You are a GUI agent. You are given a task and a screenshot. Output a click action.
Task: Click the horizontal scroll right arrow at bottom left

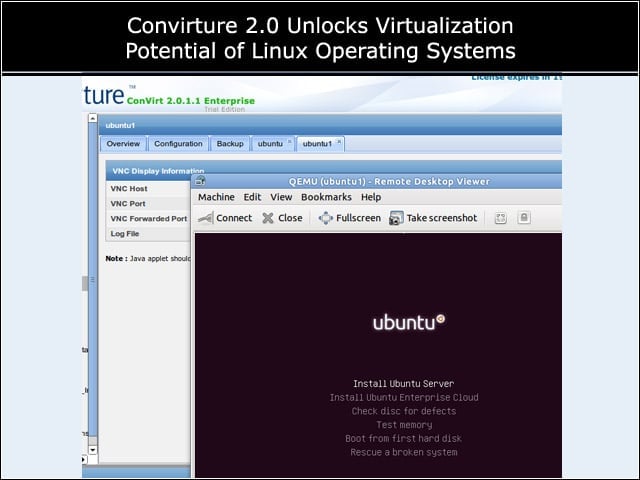click(x=84, y=459)
